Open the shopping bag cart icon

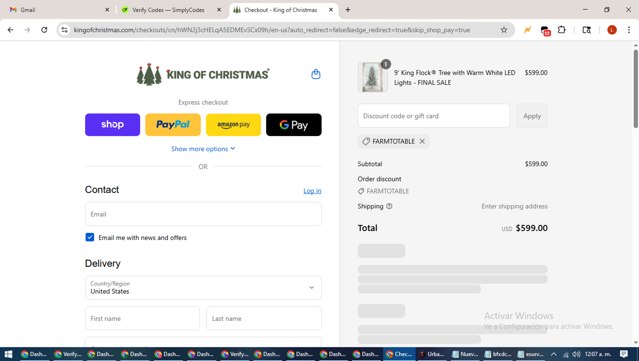point(316,74)
